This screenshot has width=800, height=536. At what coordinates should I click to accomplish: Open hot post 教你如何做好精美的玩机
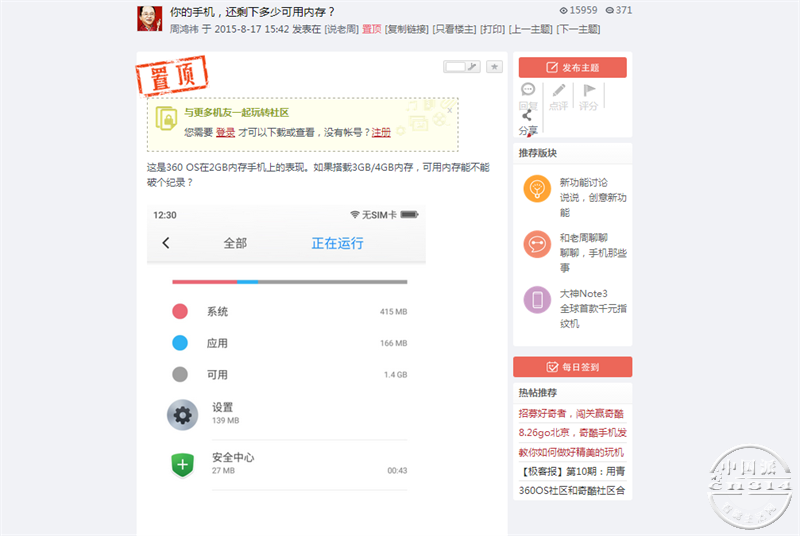[x=571, y=452]
